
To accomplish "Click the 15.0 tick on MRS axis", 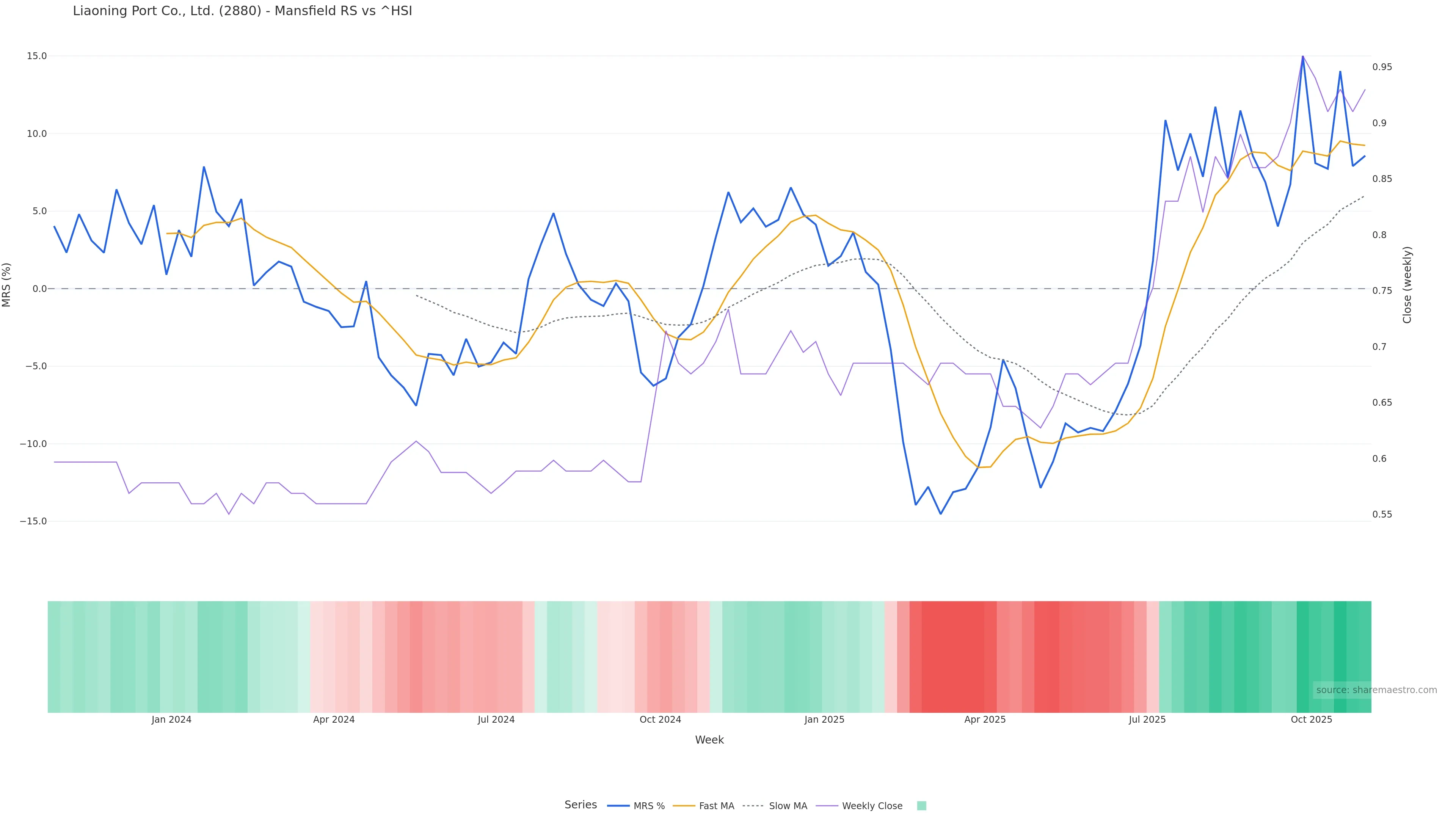I will tap(37, 56).
